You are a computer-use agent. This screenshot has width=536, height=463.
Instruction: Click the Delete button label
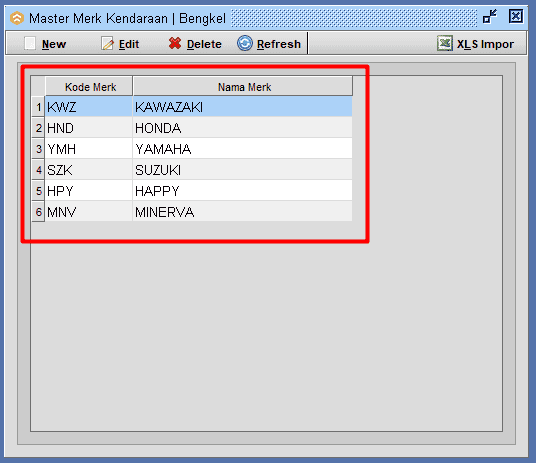coord(204,44)
